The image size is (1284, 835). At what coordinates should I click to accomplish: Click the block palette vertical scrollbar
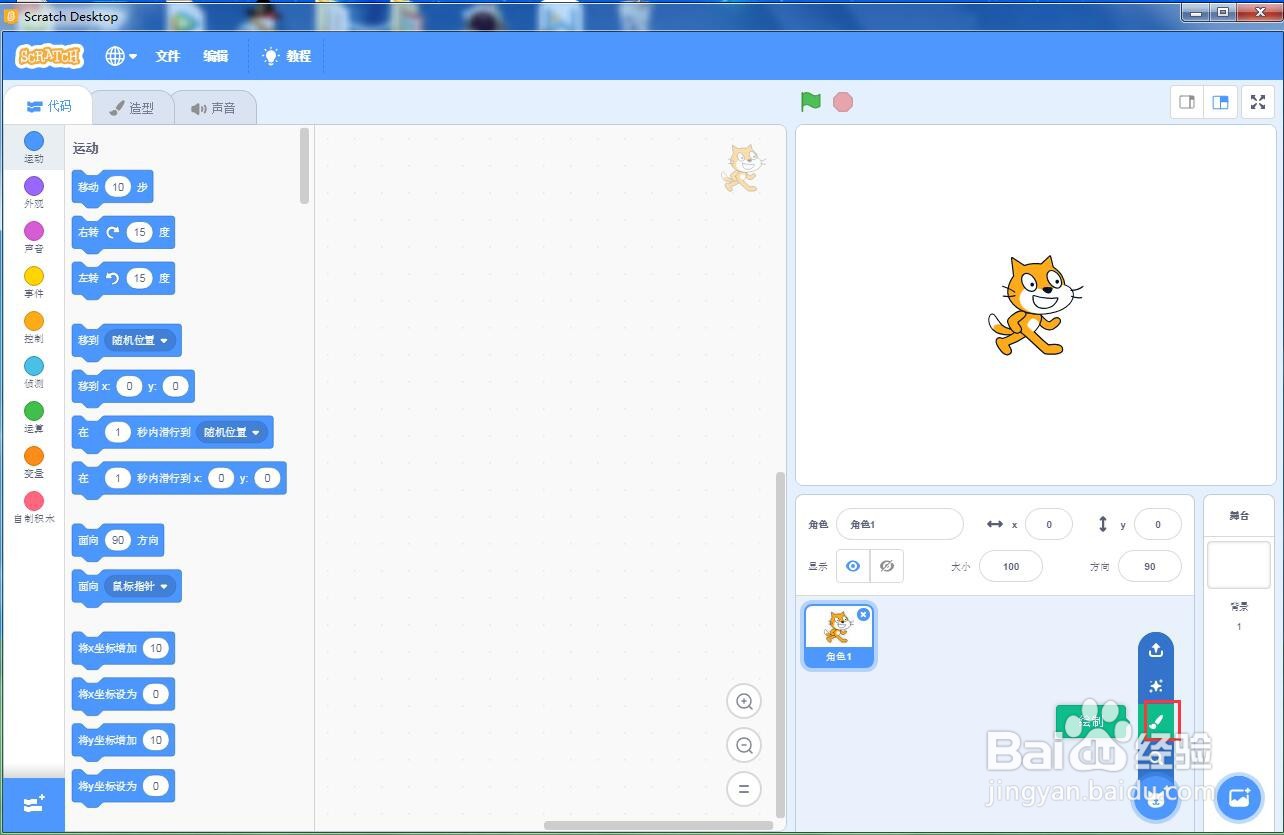(x=305, y=166)
